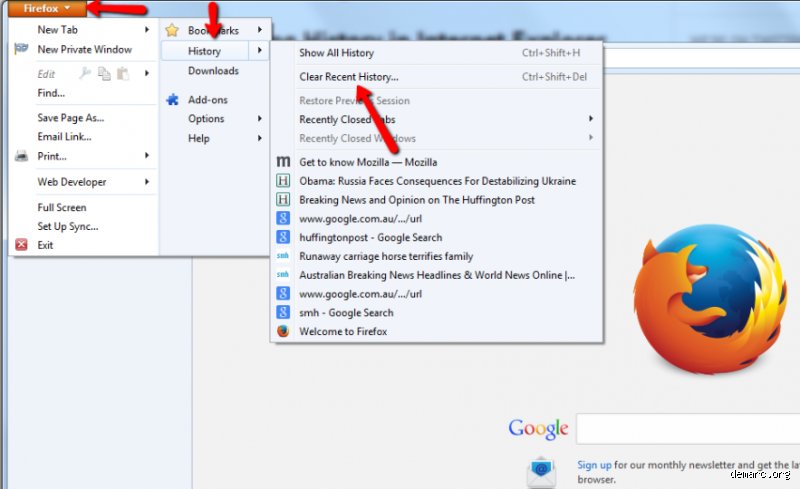Expand the Web Developer submenu arrow

point(147,182)
